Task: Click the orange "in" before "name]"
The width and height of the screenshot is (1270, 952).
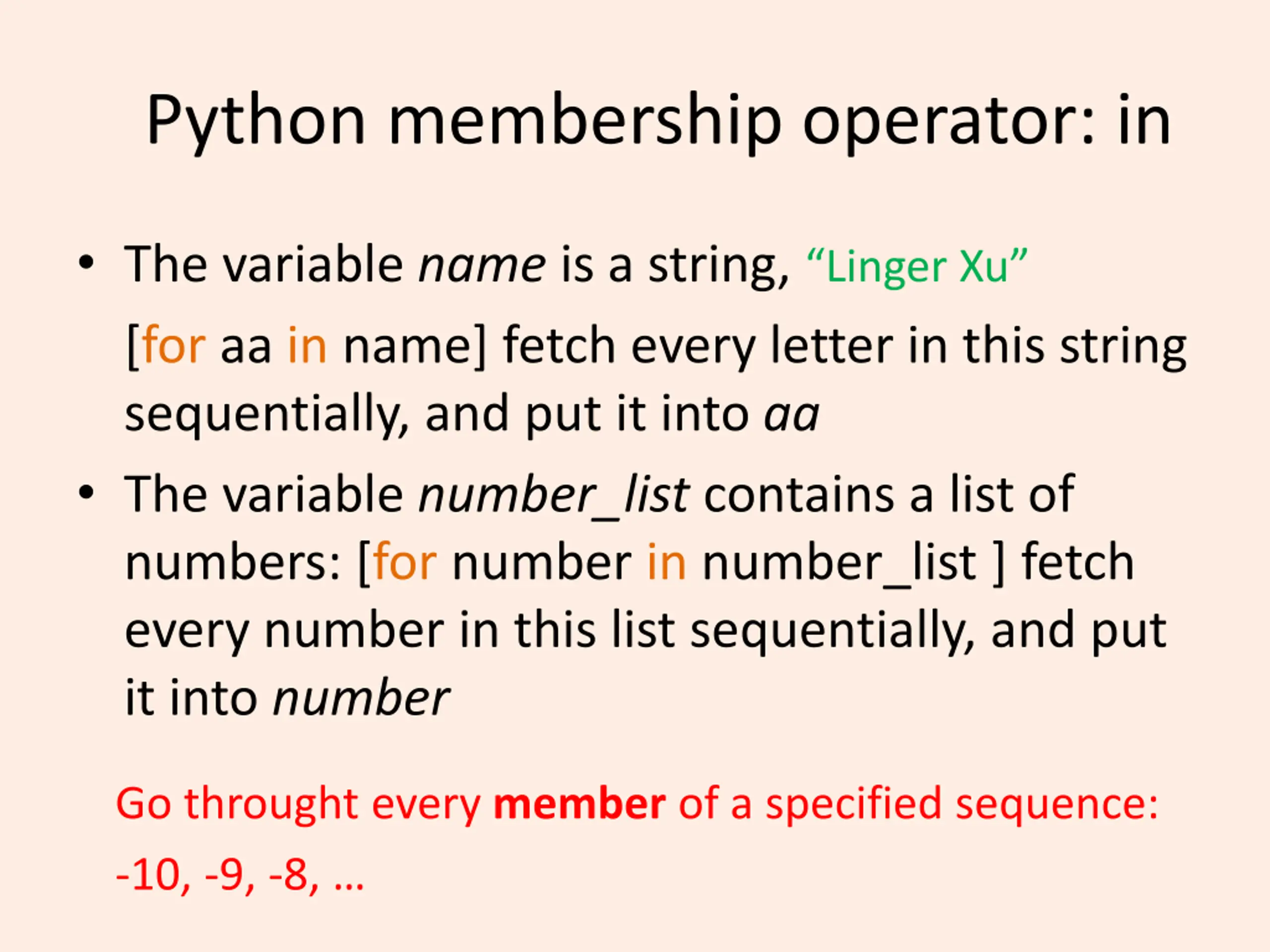Action: (307, 346)
